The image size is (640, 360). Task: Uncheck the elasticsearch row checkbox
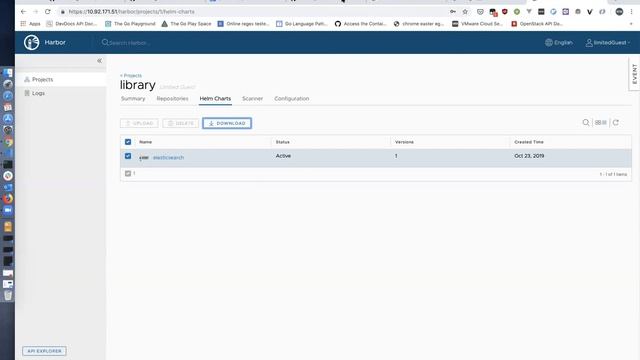(x=128, y=156)
